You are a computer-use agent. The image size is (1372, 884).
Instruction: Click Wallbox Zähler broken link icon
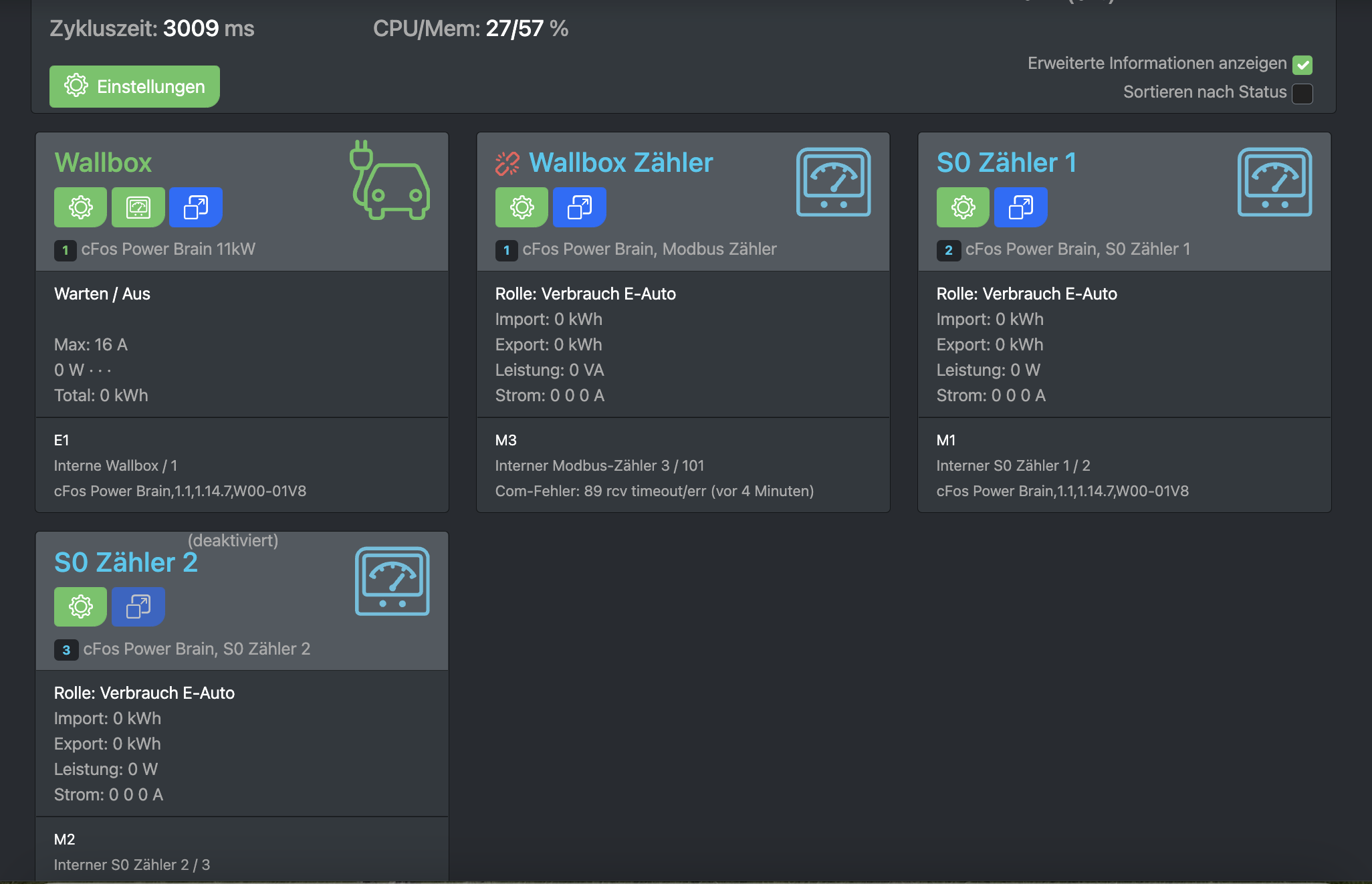[x=507, y=163]
